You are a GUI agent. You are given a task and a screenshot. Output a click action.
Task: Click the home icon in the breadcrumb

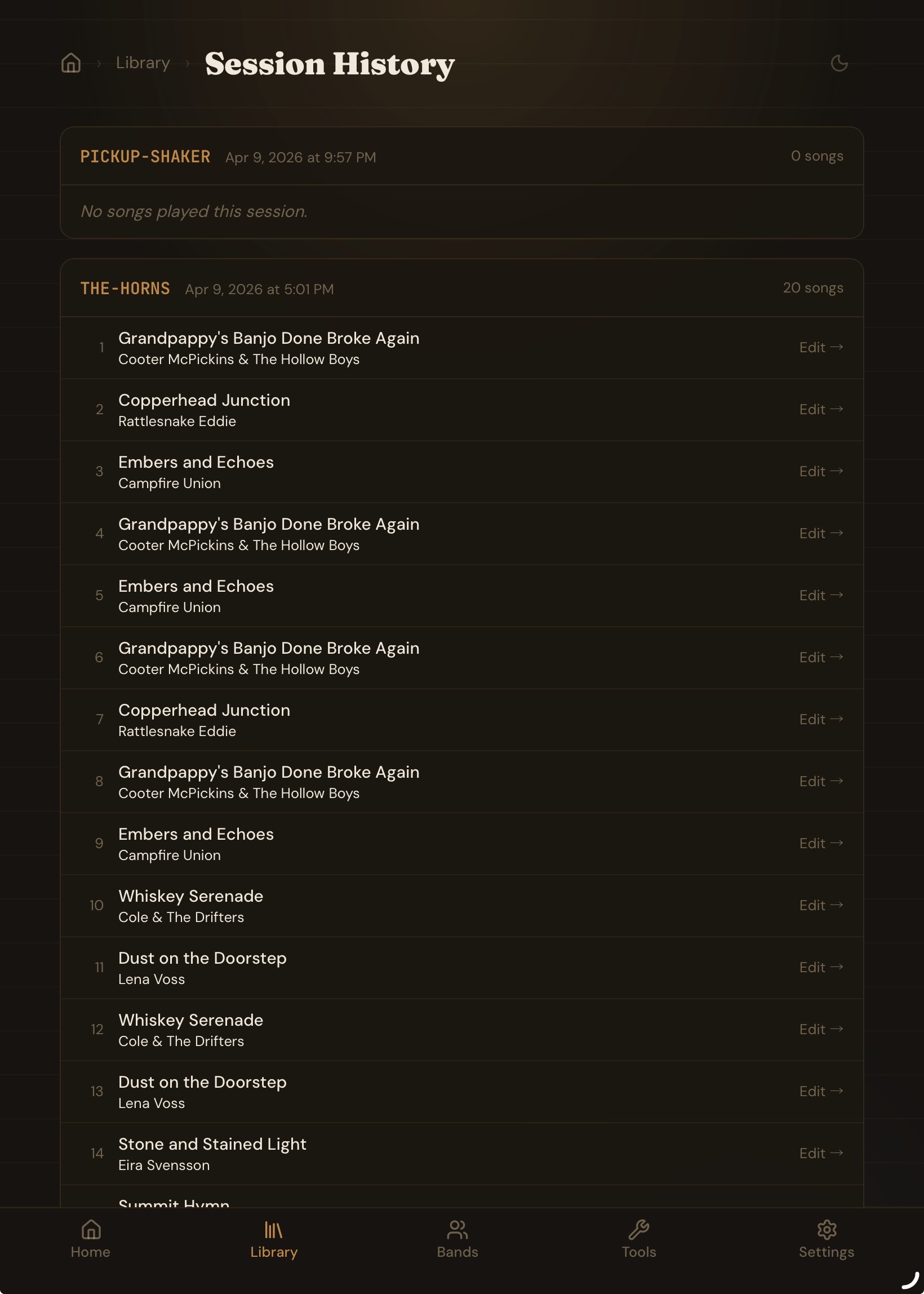click(x=70, y=63)
